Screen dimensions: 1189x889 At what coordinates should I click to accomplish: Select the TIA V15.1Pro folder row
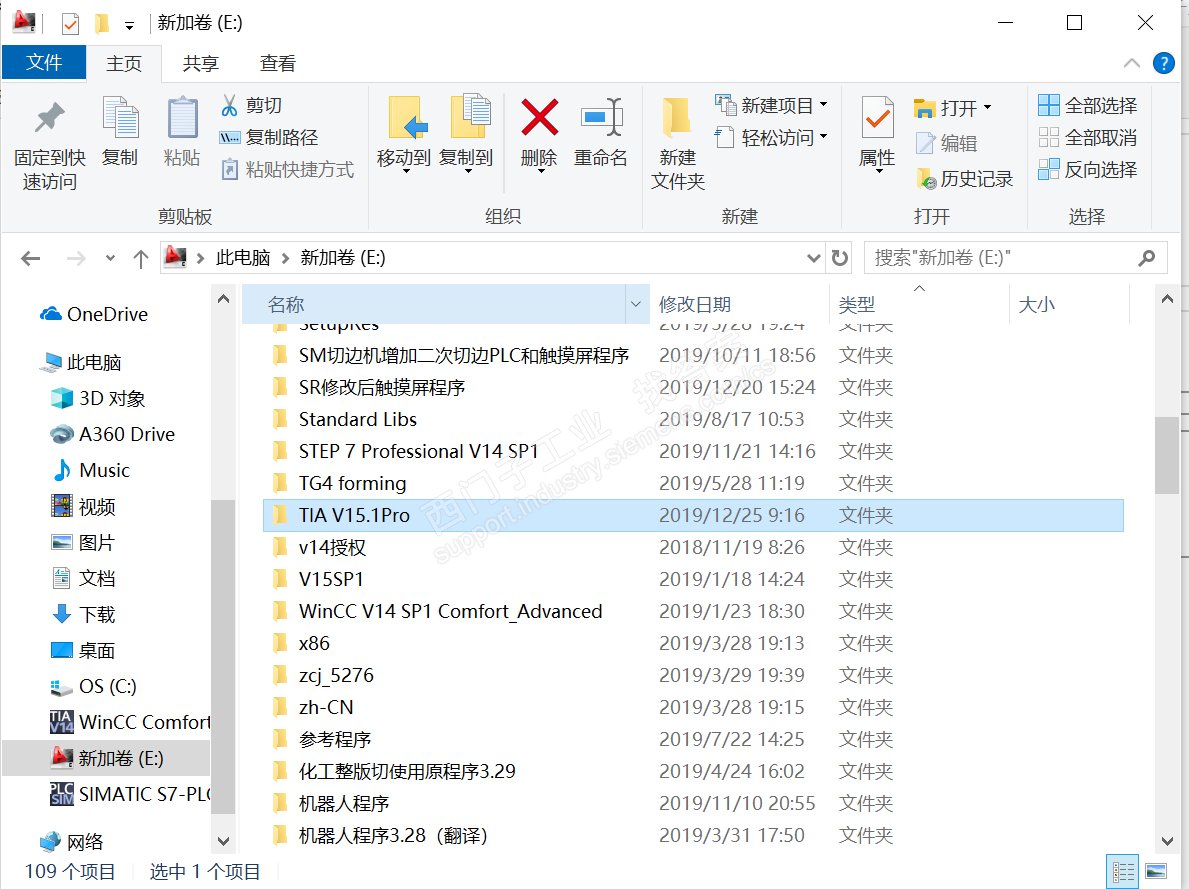[x=693, y=515]
